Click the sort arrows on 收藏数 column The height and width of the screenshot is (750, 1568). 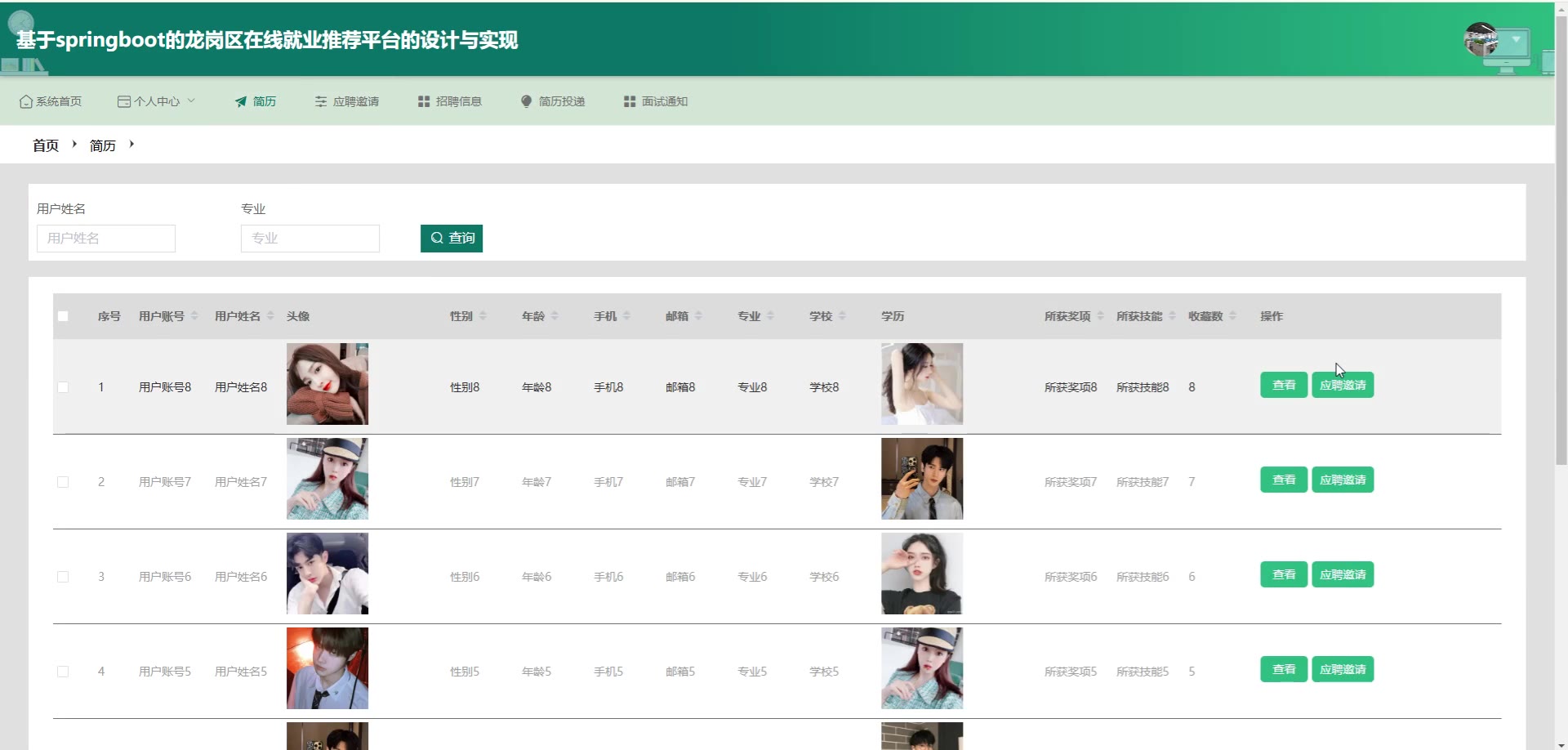1232,316
